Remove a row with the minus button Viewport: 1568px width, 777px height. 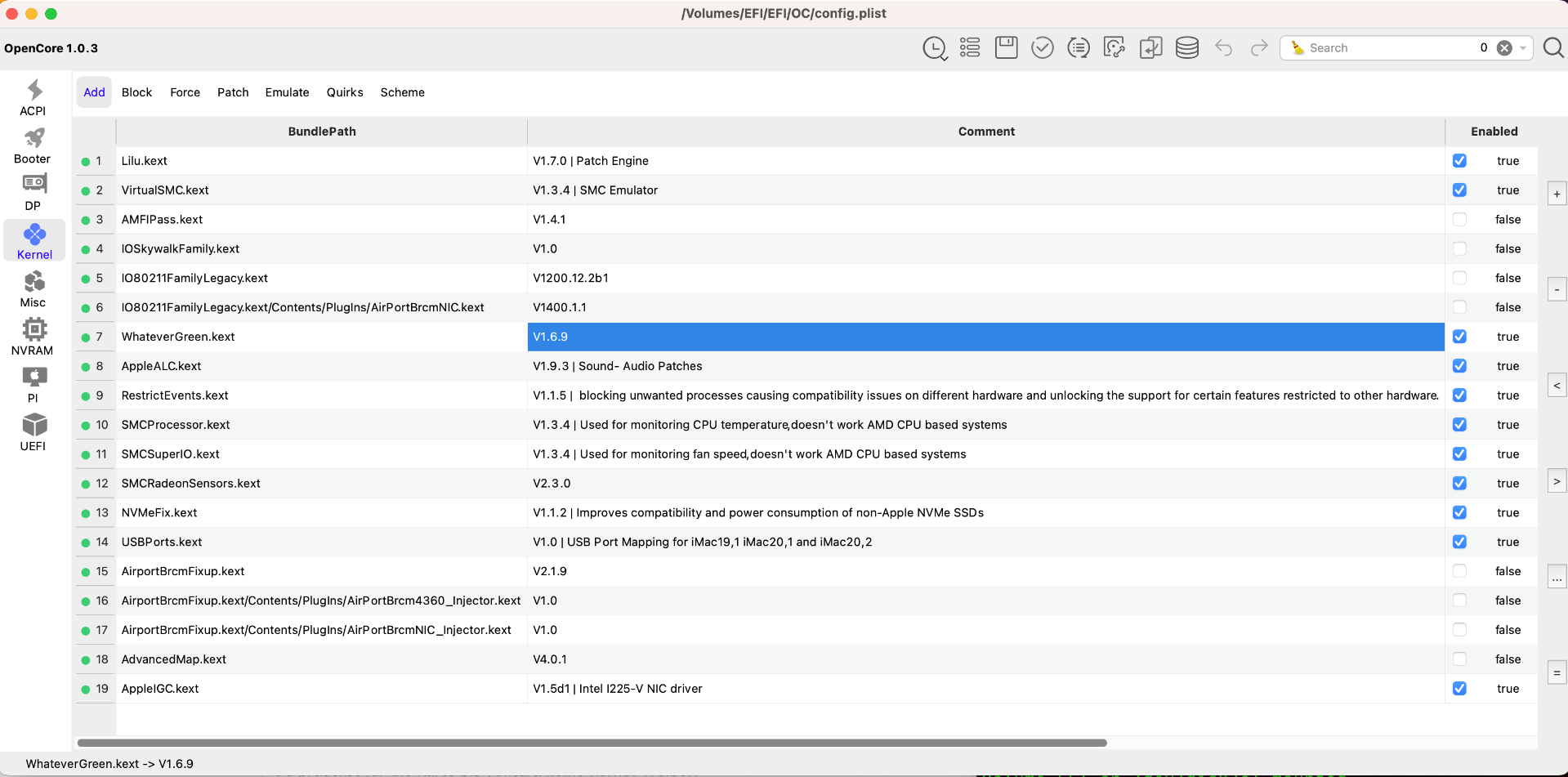coord(1557,289)
